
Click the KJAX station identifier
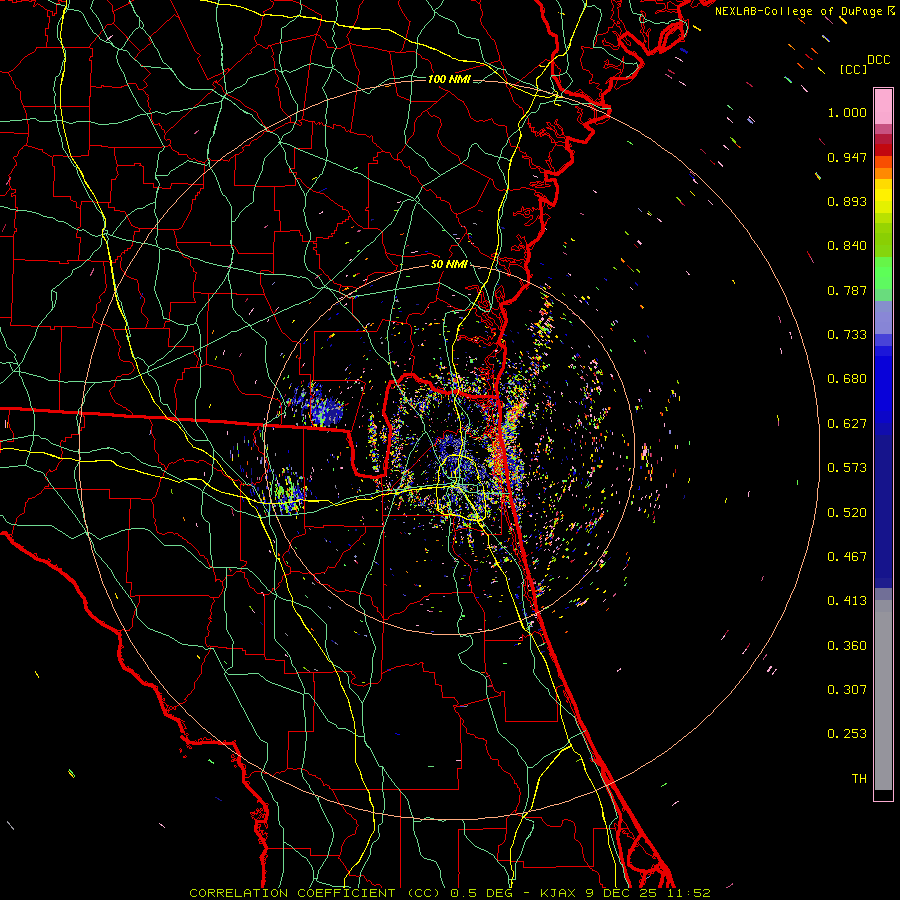(x=560, y=893)
